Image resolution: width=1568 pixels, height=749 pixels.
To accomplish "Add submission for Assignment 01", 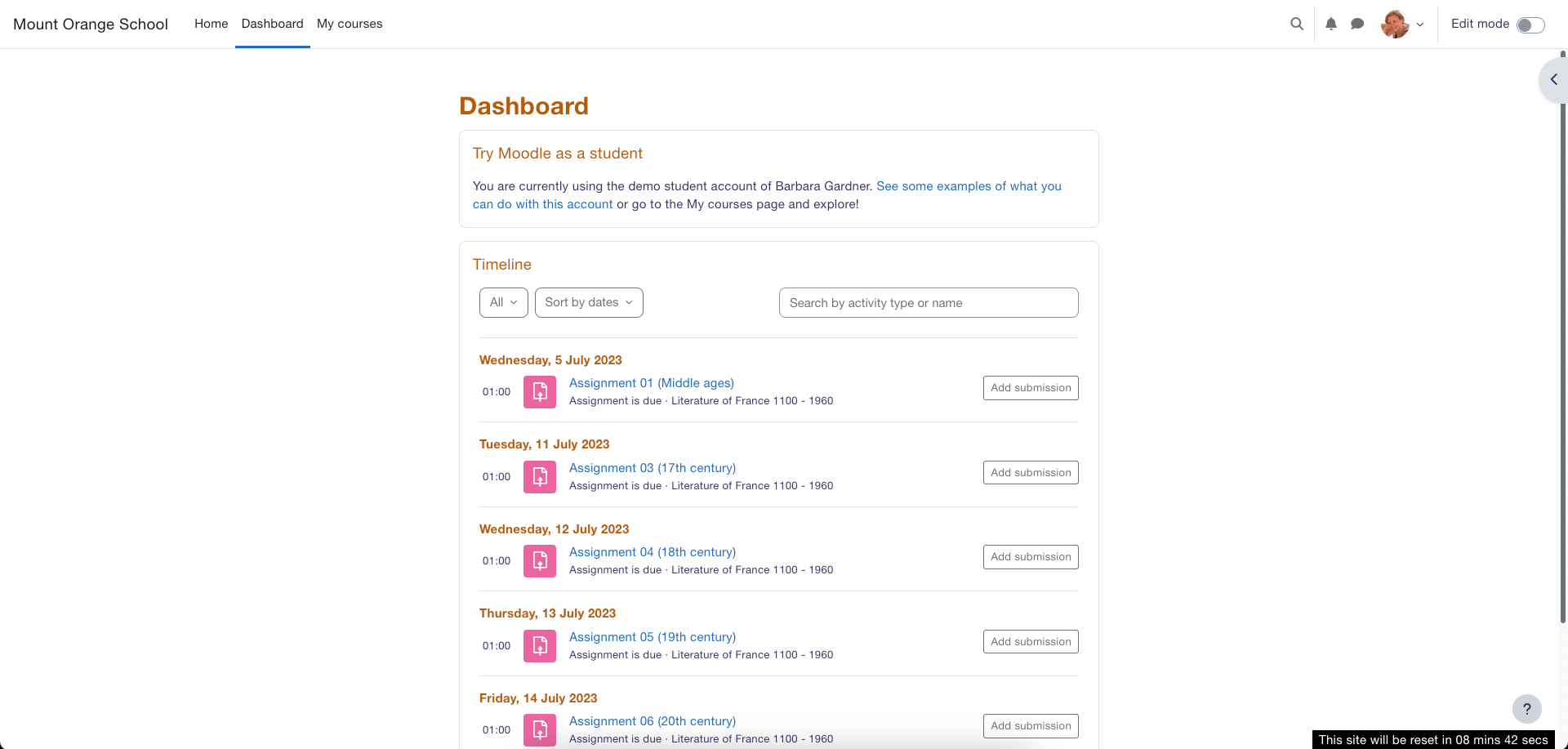I will 1031,388.
